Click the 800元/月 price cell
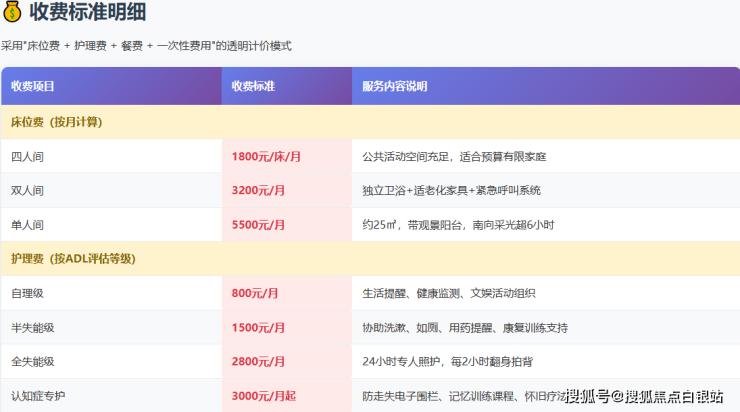 point(255,294)
